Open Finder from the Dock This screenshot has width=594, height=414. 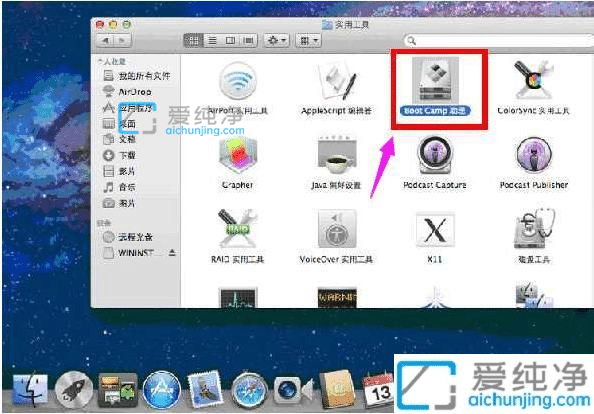pos(31,391)
